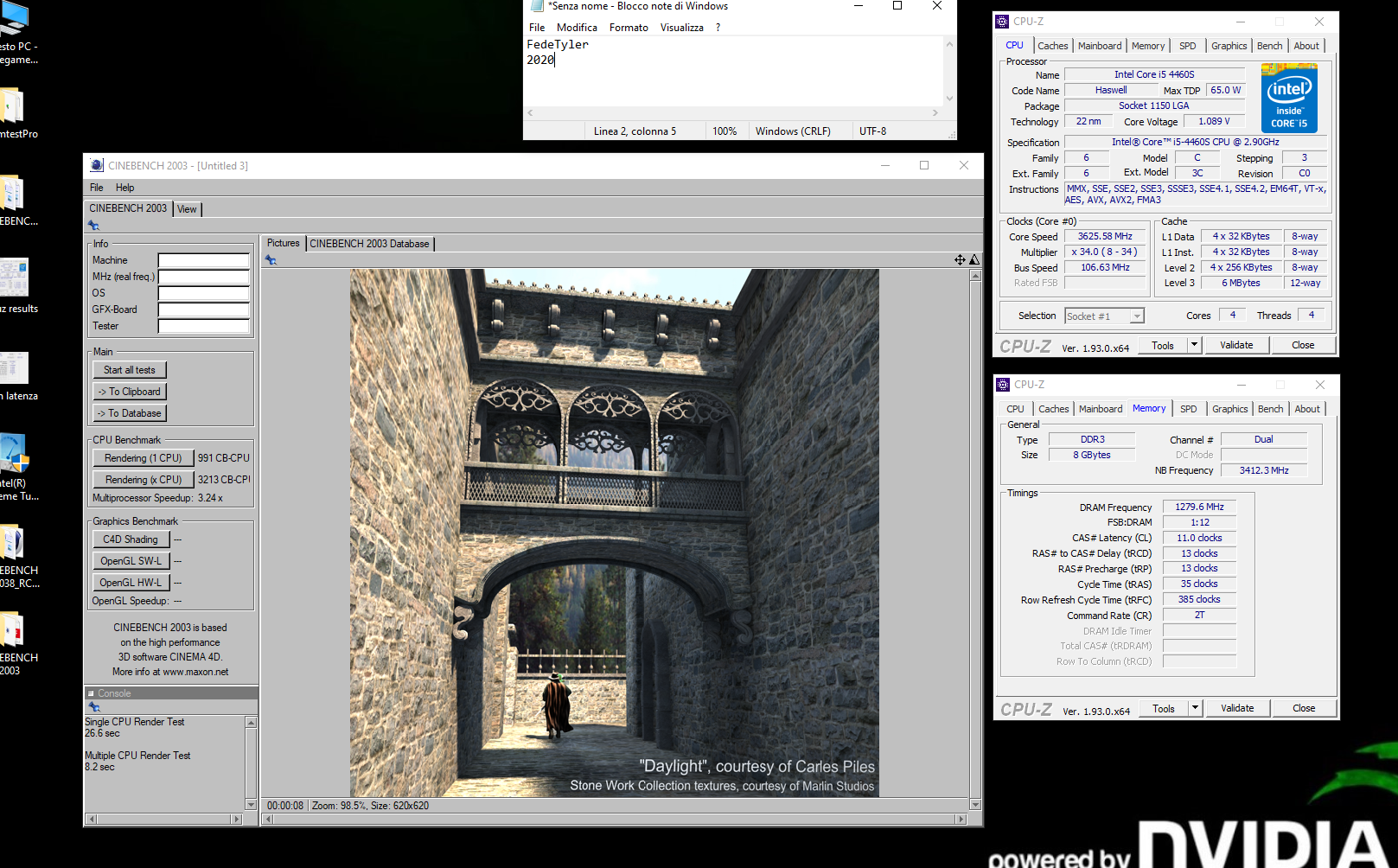Click the Notepad vertical scrollbar down arrow
This screenshot has width=1398, height=868.
pyautogui.click(x=949, y=98)
